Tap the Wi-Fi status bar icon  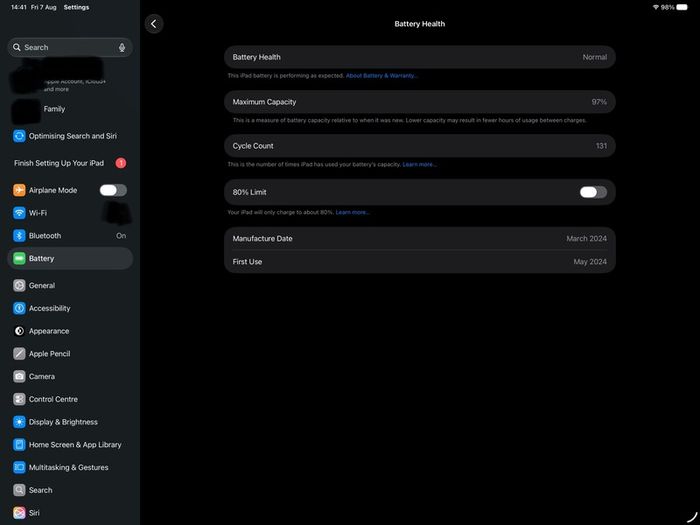coord(656,7)
